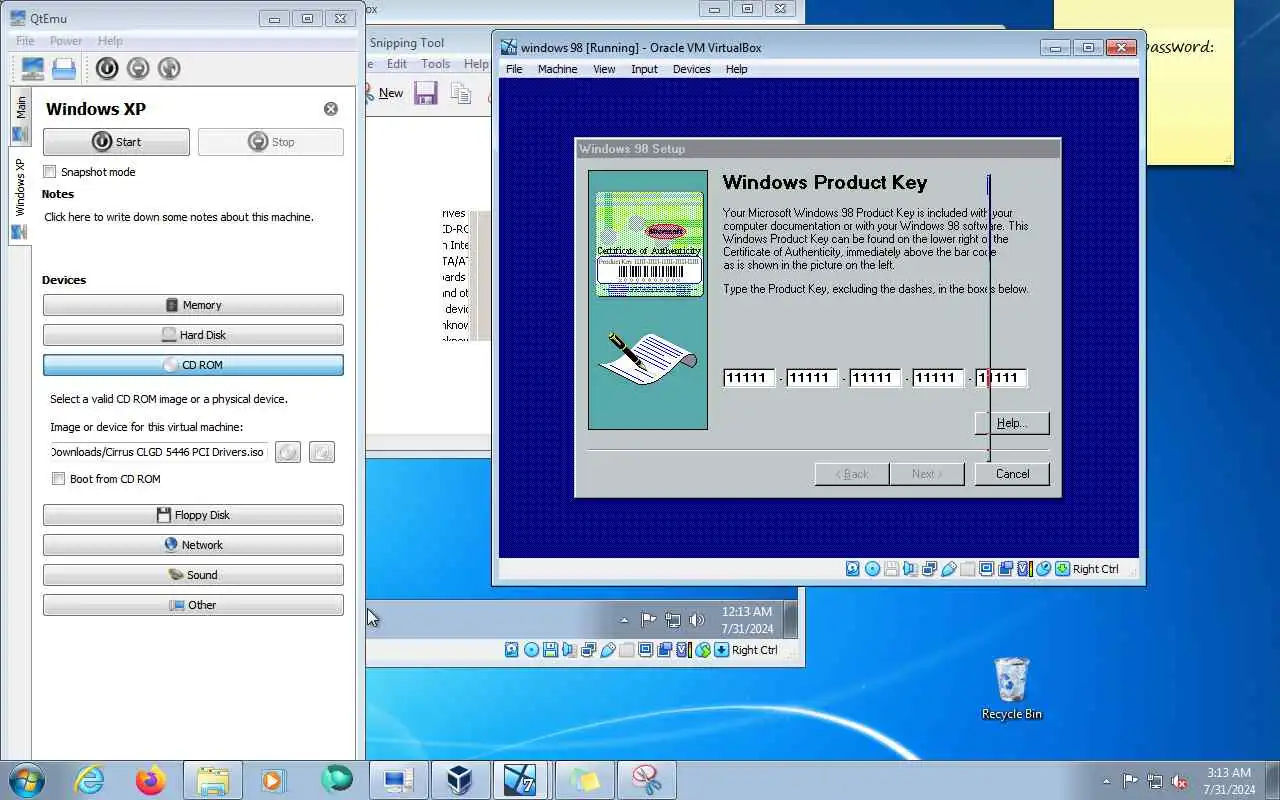Expand the Floppy Disk device section
The image size is (1280, 800).
[193, 515]
